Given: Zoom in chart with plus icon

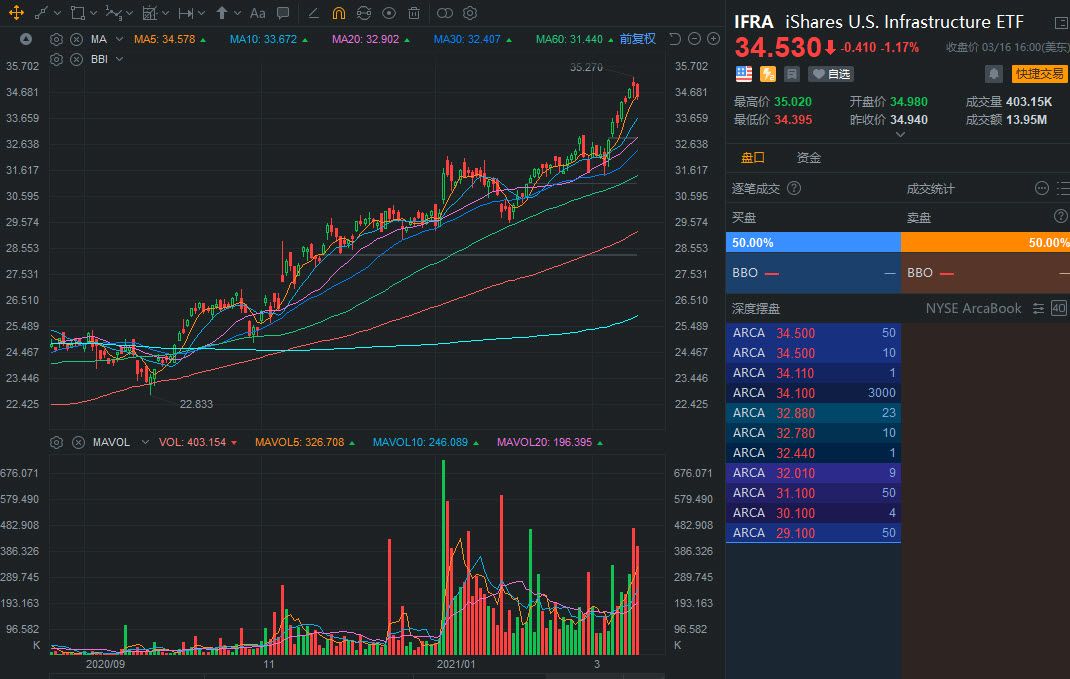Looking at the screenshot, I should click(x=713, y=39).
